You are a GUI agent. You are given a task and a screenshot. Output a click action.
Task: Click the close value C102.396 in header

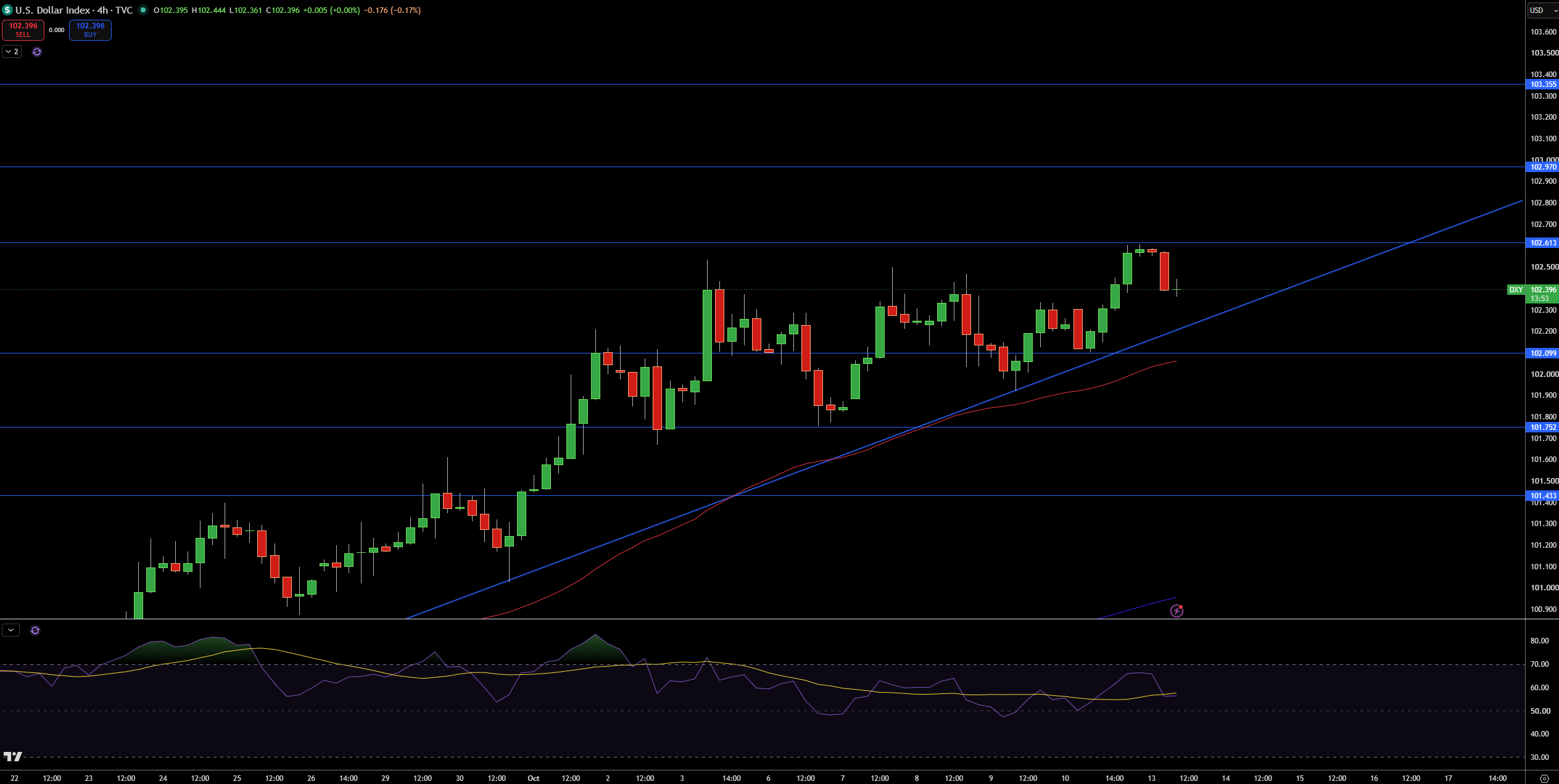[283, 10]
